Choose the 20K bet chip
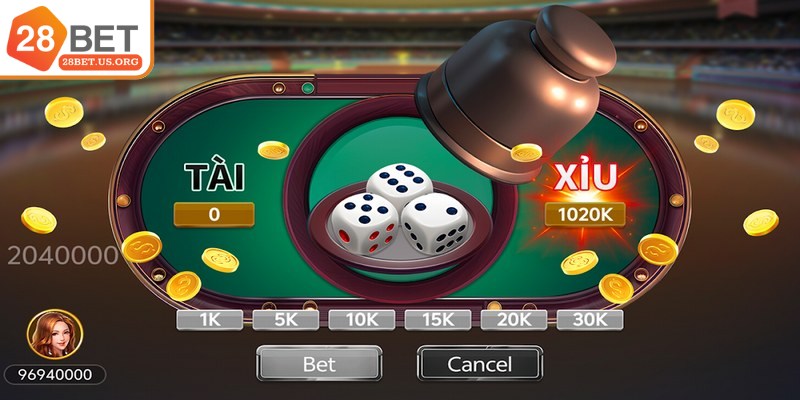The width and height of the screenshot is (800, 400). (514, 320)
